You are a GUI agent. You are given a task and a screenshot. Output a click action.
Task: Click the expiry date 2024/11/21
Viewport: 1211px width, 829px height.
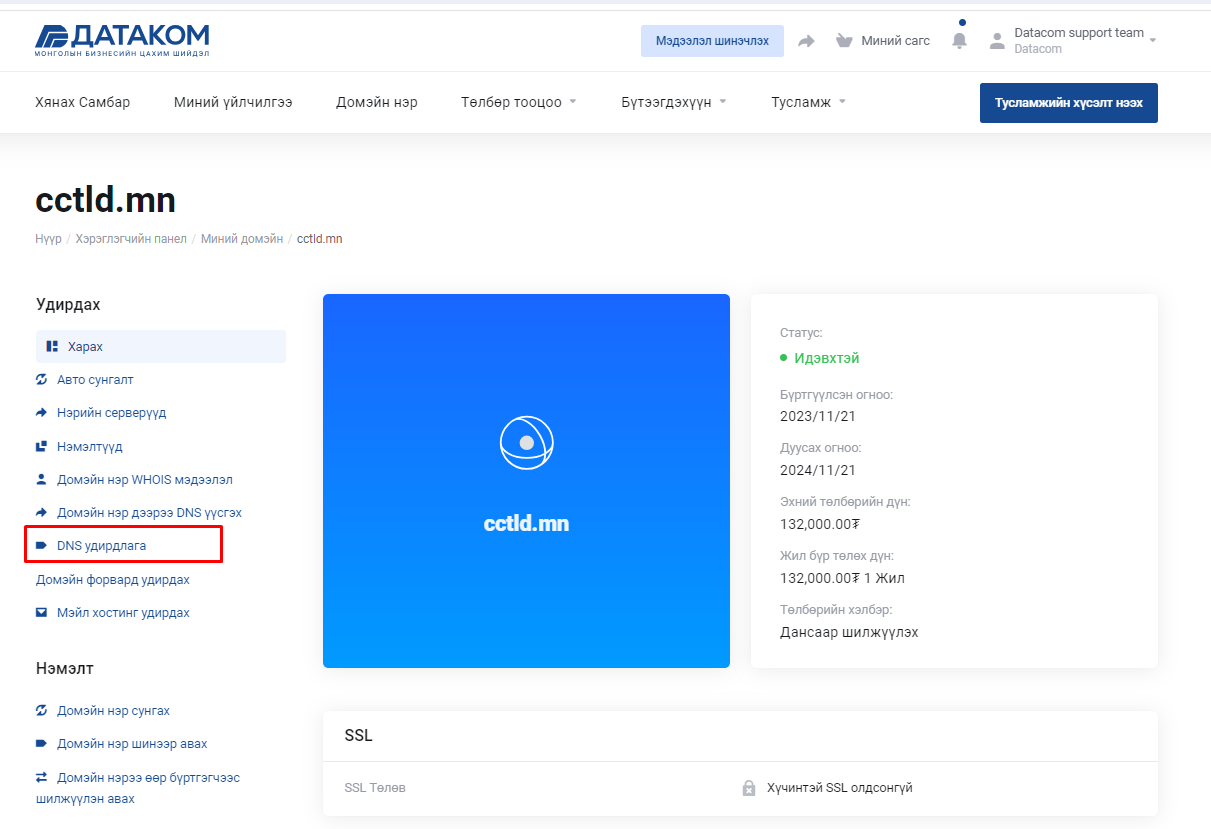(818, 470)
